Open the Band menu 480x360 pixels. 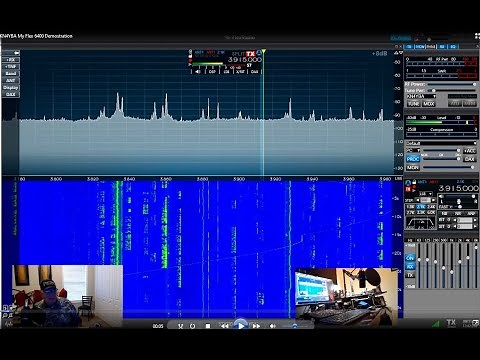pos(11,74)
